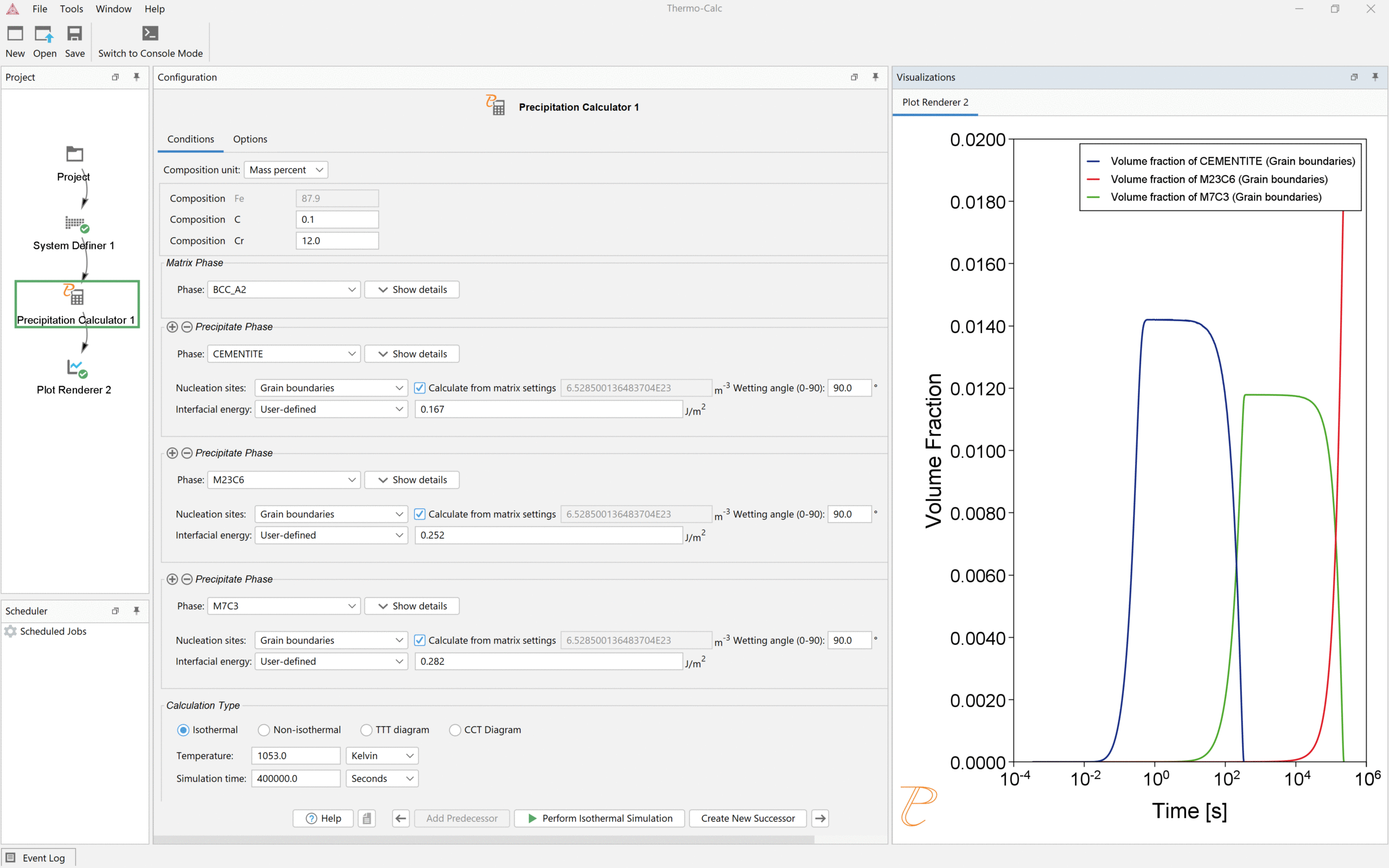This screenshot has width=1389, height=868.
Task: Remove the CEMENTITE precipitate phase
Action: click(187, 327)
